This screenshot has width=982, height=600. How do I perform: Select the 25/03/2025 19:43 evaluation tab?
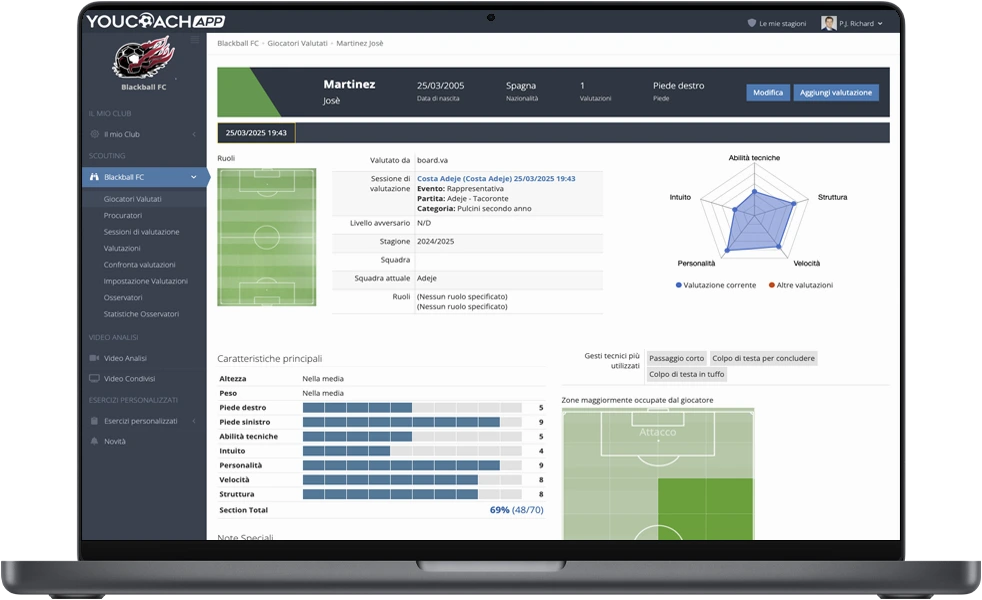click(256, 133)
